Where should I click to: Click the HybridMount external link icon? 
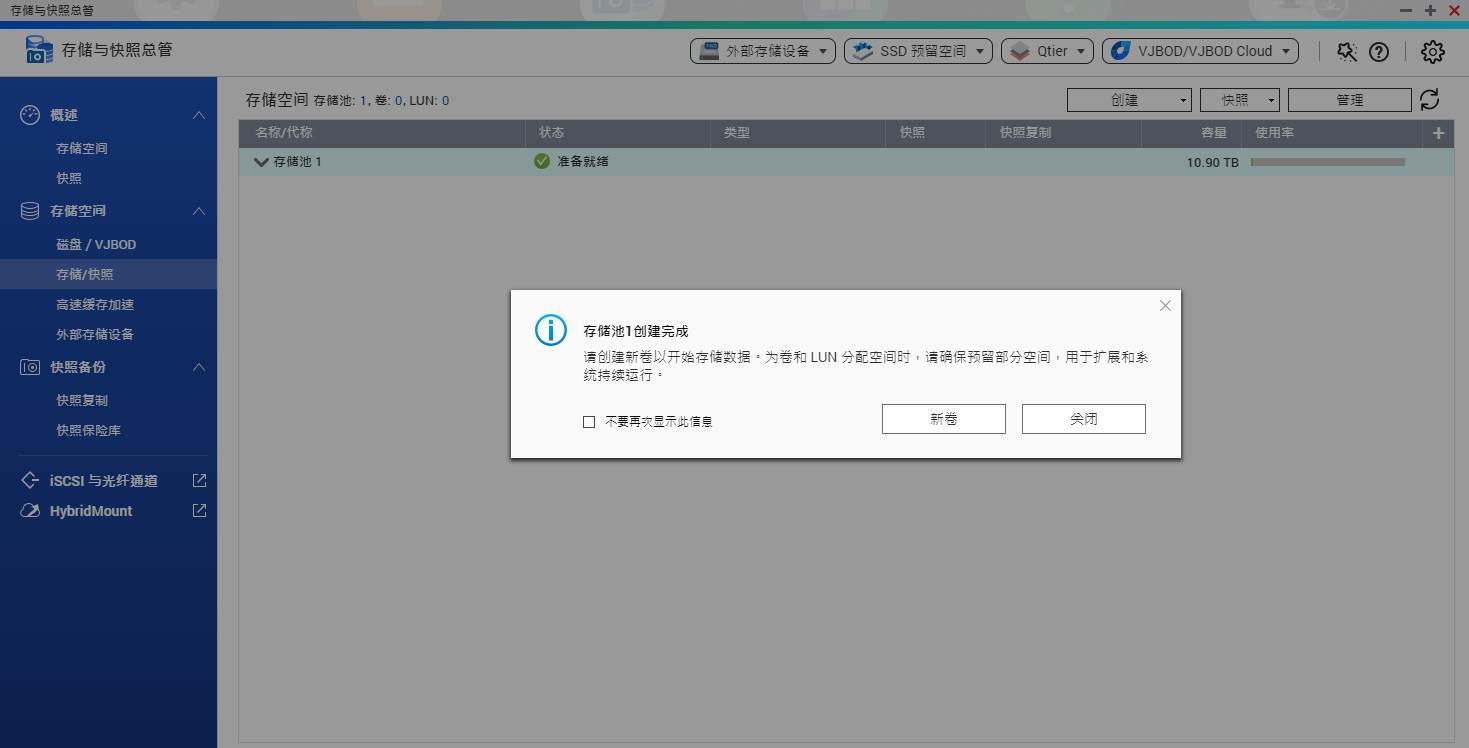point(199,510)
